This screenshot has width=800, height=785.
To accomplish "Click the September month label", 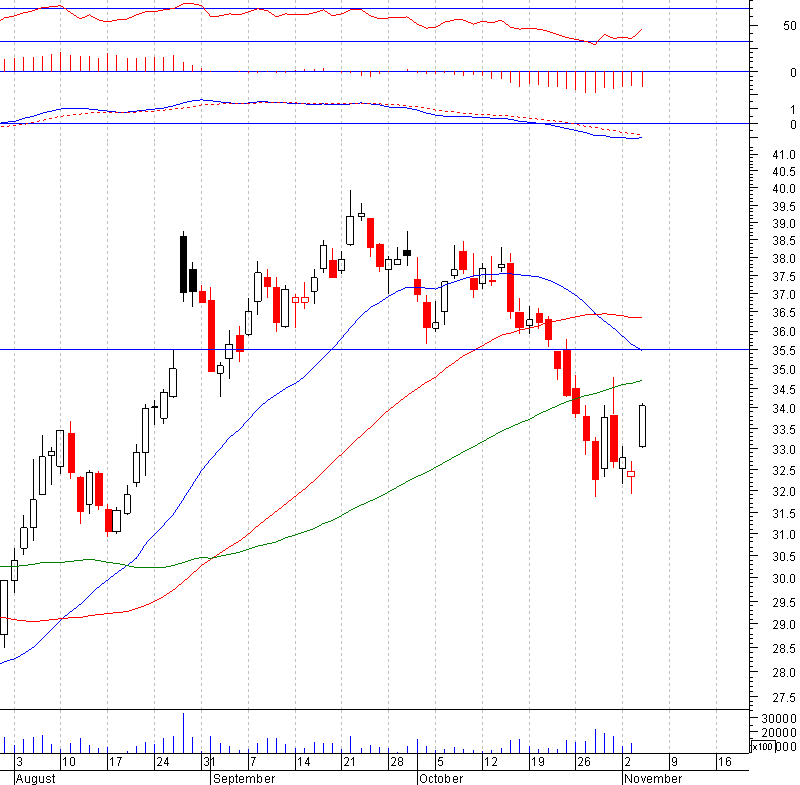I will click(x=244, y=778).
